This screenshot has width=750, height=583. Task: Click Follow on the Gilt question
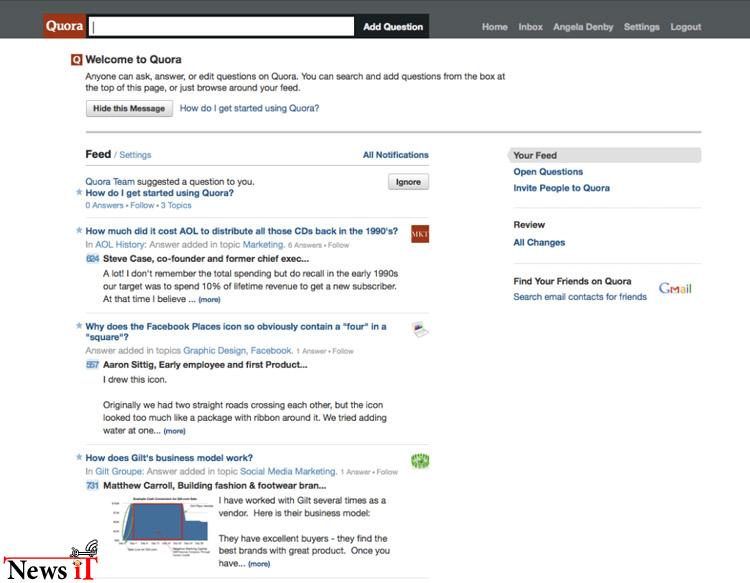387,472
